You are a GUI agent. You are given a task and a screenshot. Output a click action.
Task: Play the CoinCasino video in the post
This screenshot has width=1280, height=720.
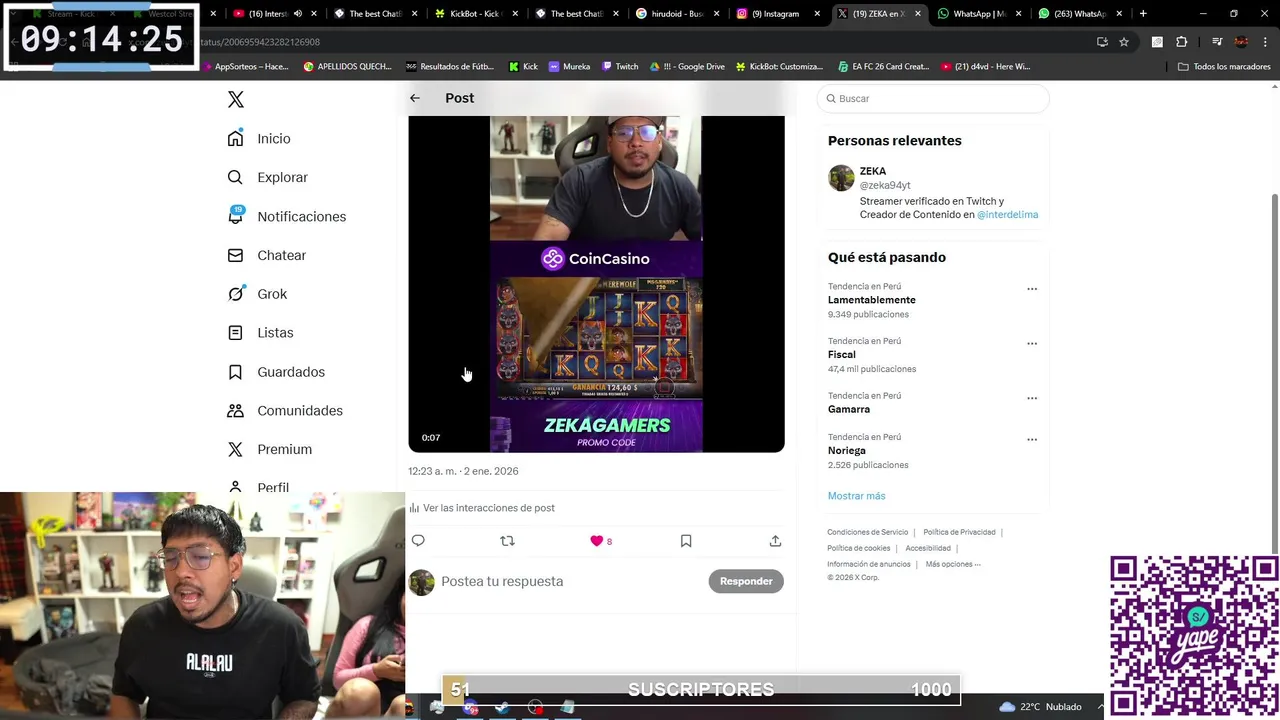click(x=596, y=284)
